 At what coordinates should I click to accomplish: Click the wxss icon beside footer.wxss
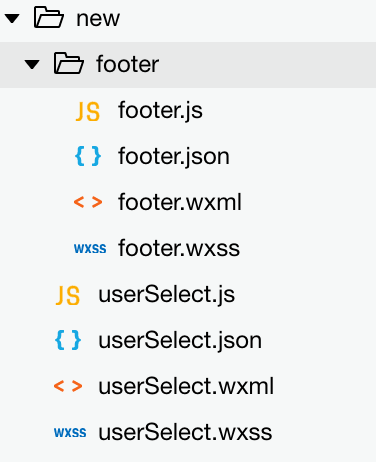(x=90, y=248)
